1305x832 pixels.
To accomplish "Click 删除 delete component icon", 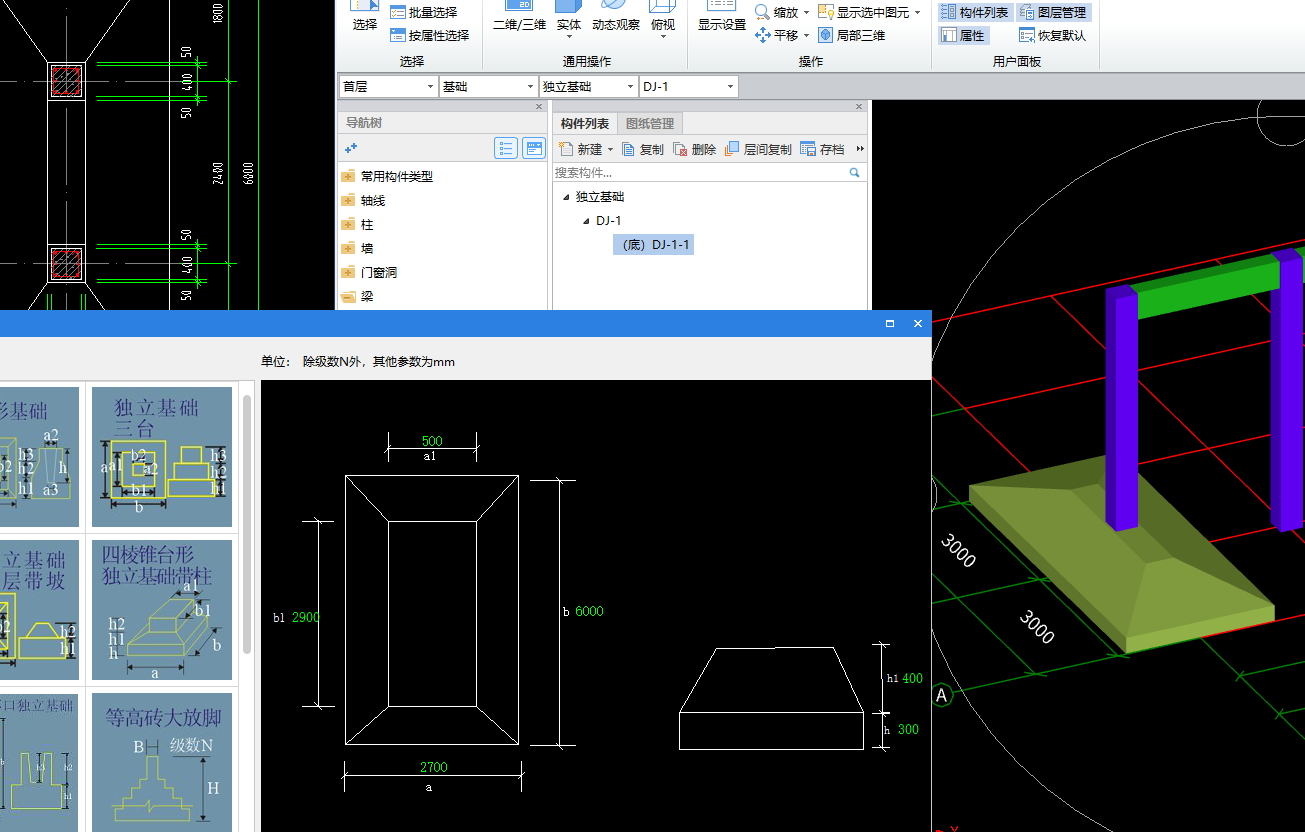I will click(681, 149).
